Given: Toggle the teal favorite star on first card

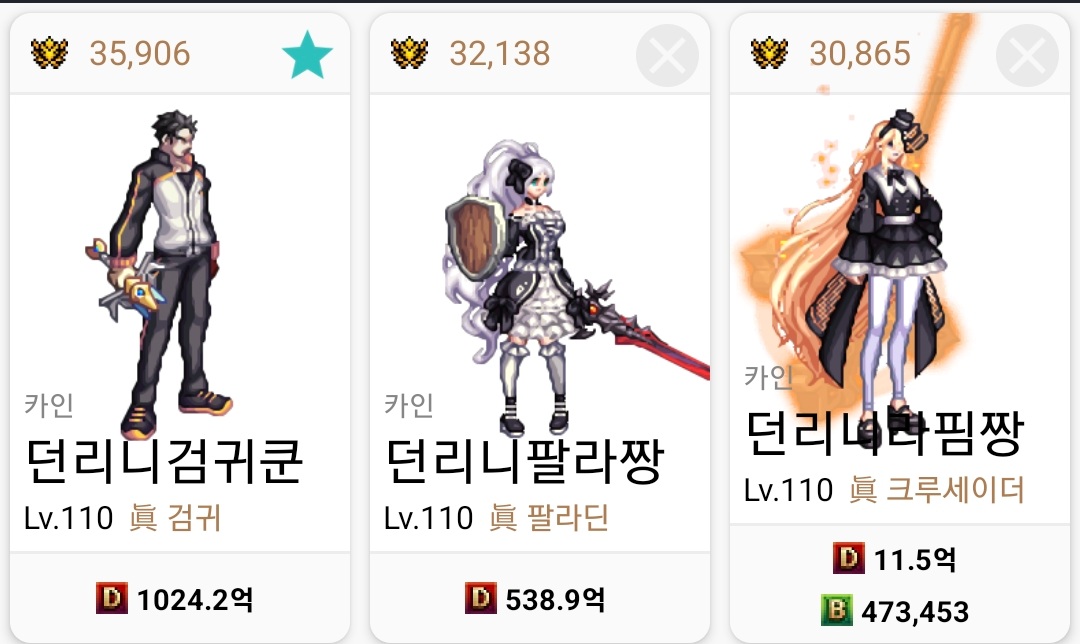Looking at the screenshot, I should tap(307, 54).
